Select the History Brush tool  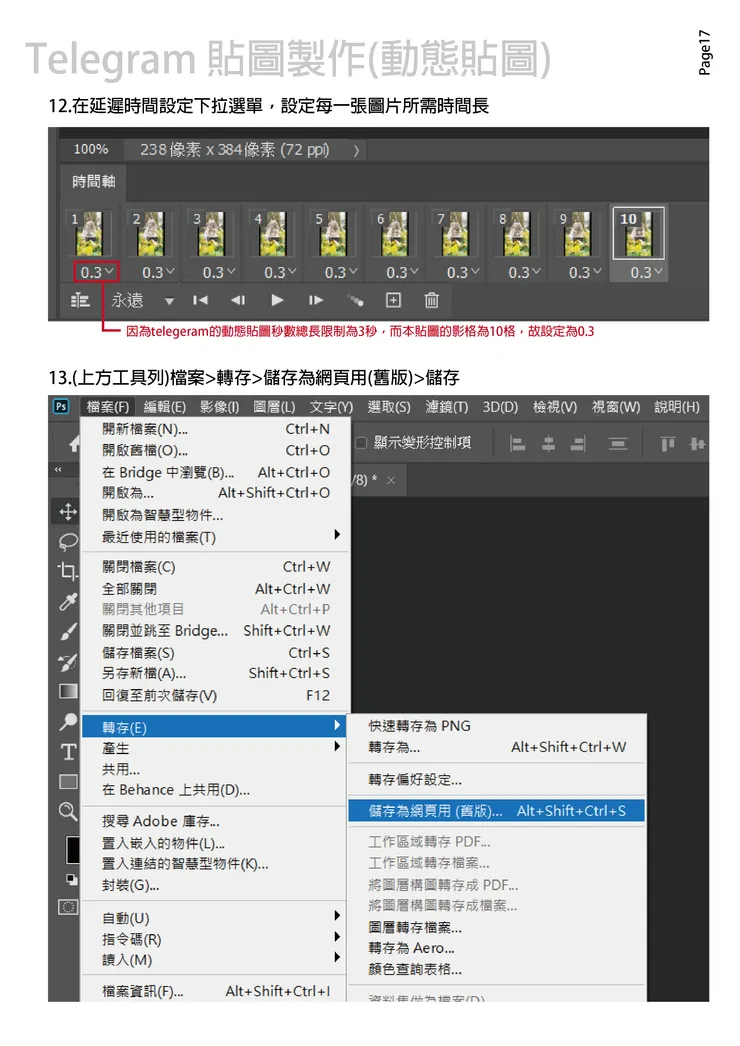(x=67, y=662)
